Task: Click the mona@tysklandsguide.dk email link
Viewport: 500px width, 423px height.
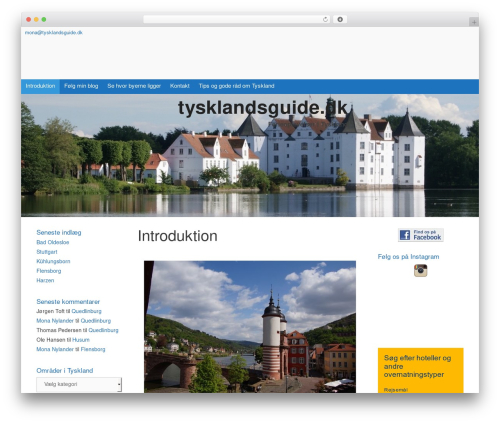Action: point(54,32)
